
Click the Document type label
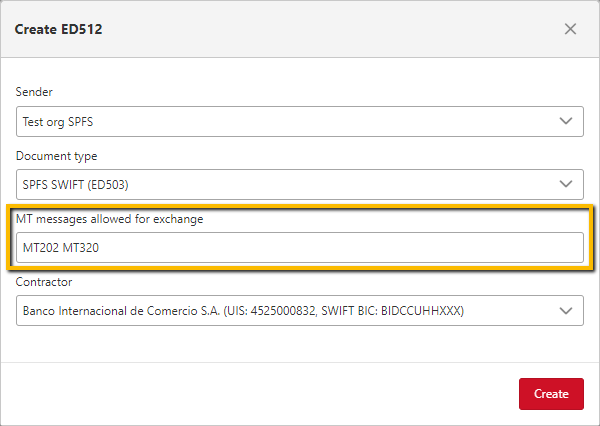point(56,156)
